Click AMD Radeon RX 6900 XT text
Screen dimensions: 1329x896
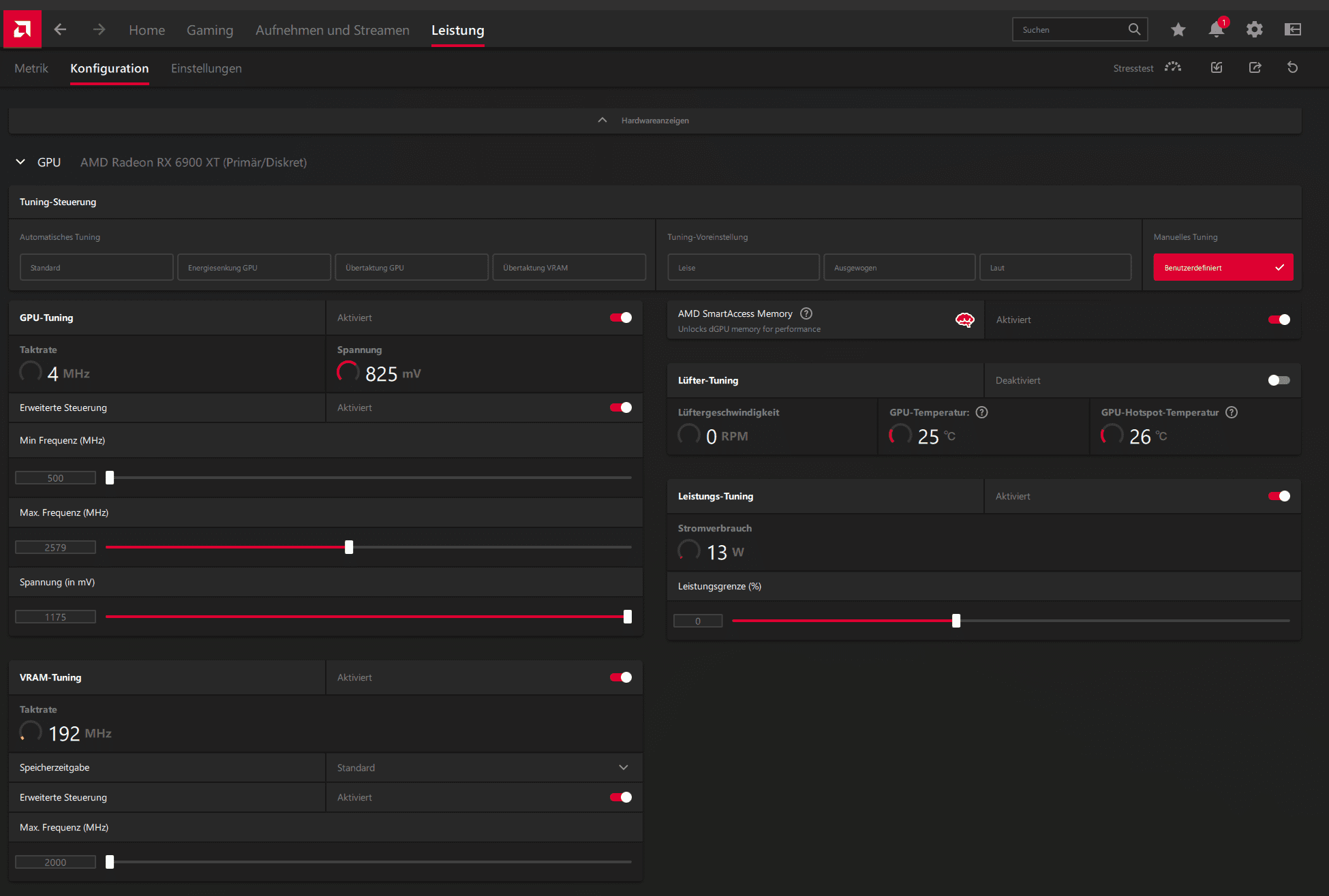[194, 162]
